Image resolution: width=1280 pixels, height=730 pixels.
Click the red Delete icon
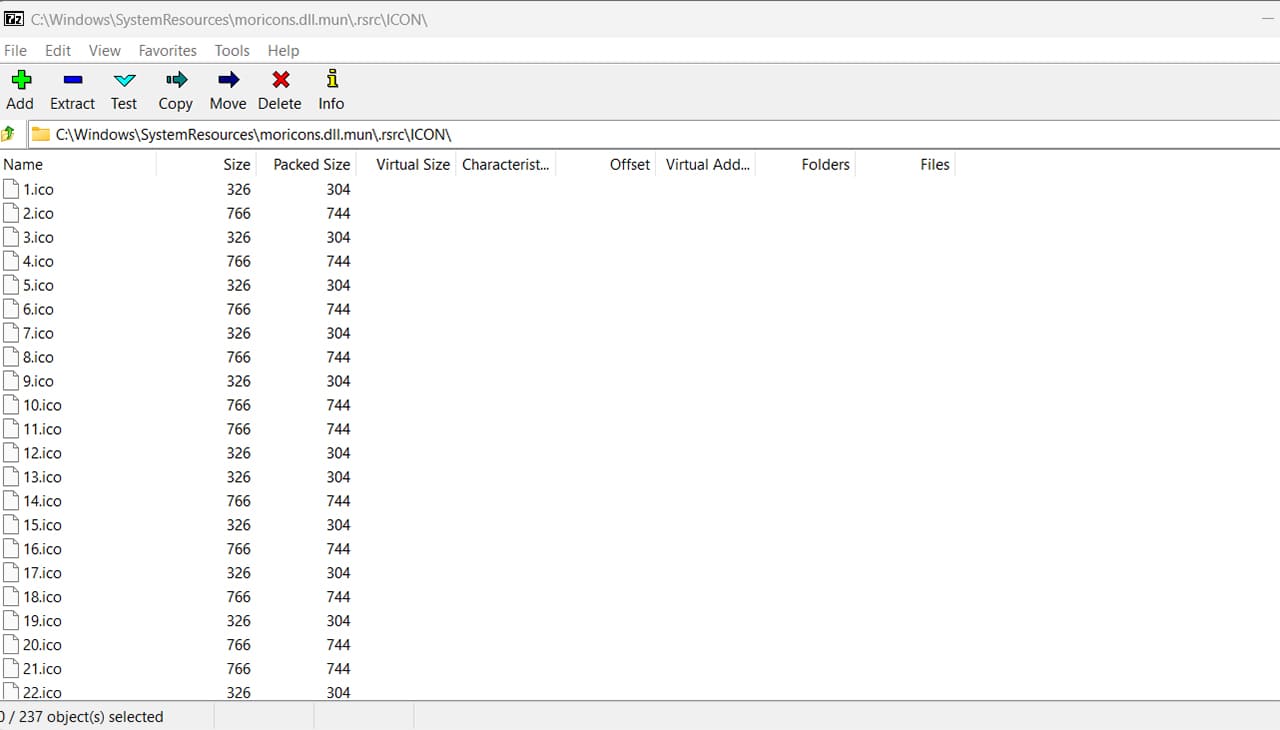[280, 79]
